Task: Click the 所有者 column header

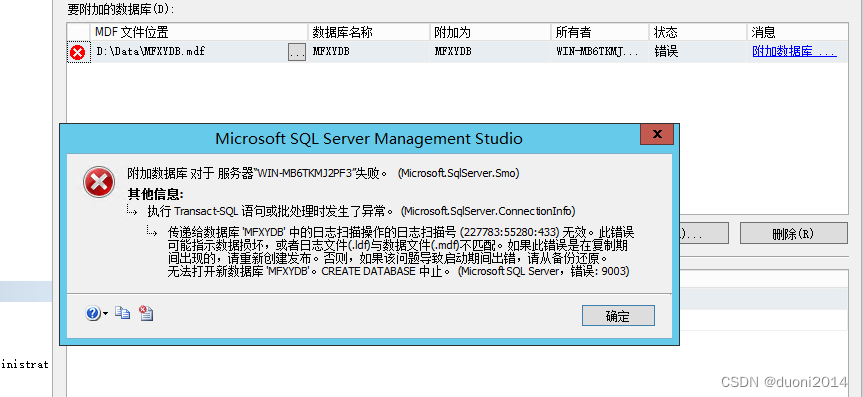Action: [x=600, y=32]
